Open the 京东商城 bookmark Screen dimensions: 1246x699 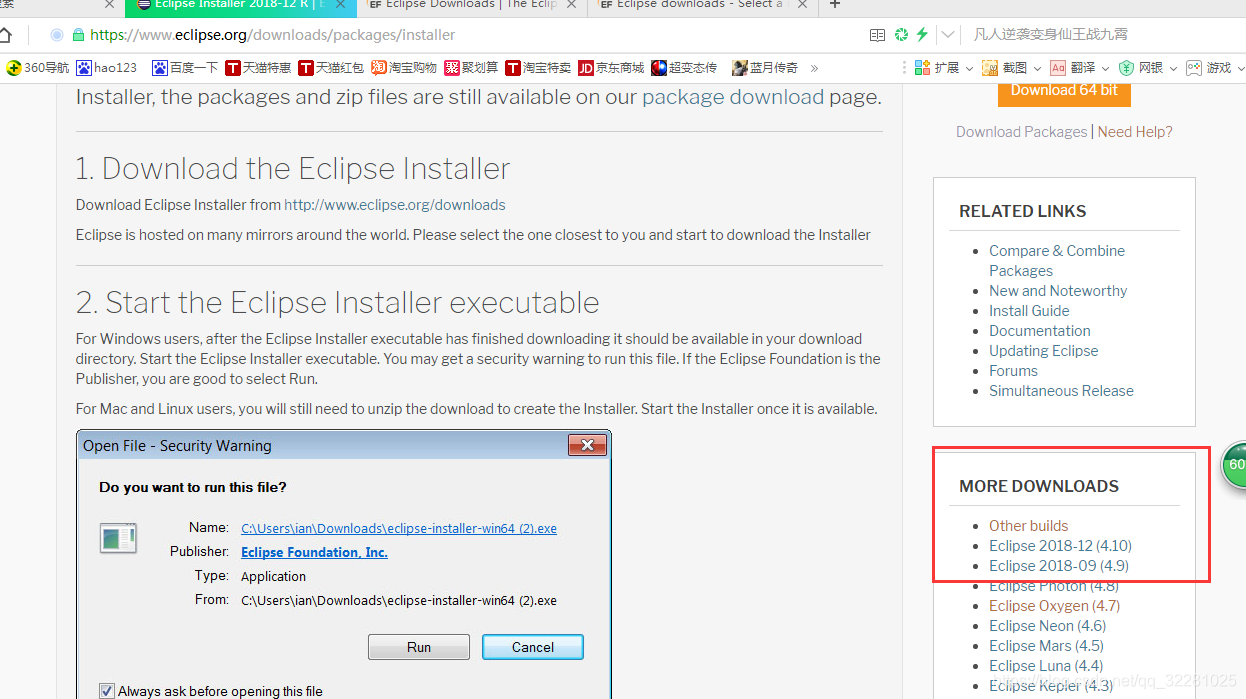pos(611,68)
